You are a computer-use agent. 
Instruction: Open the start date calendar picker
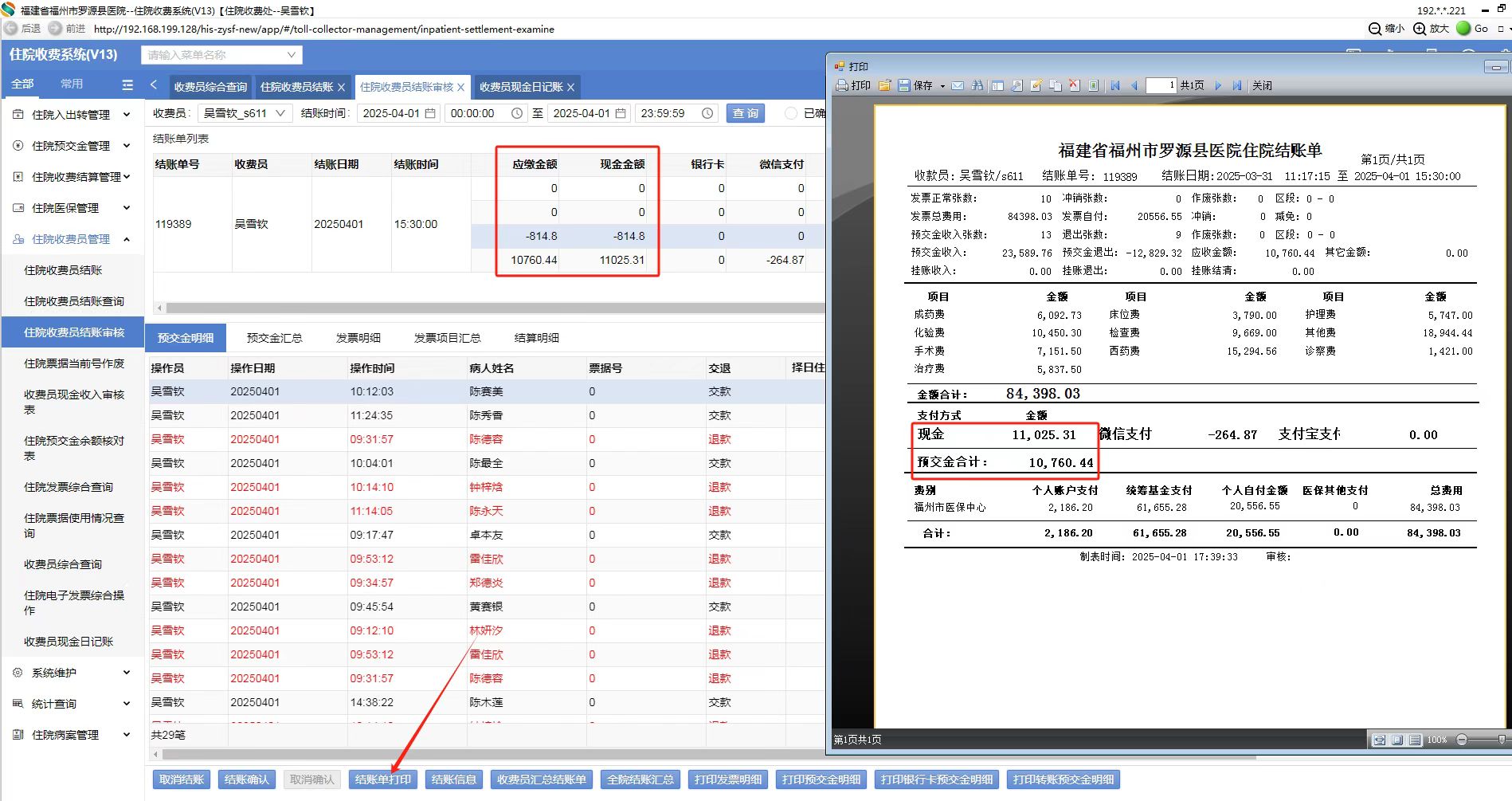click(x=431, y=113)
